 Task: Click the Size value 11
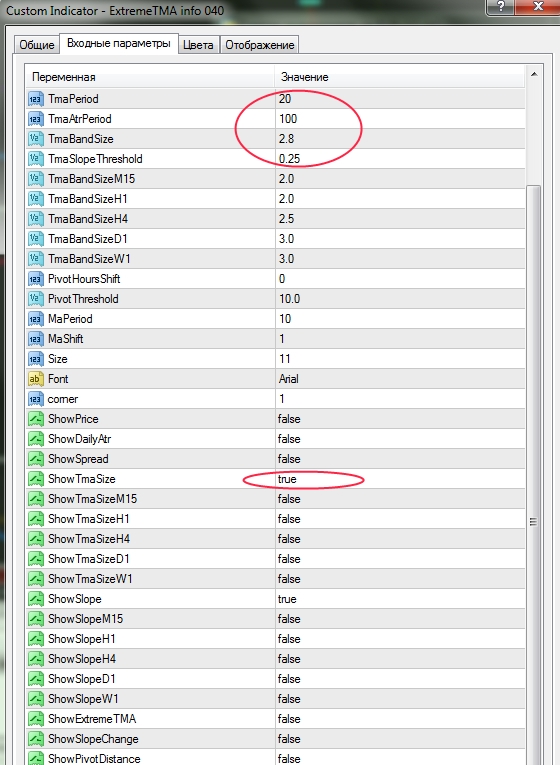pyautogui.click(x=284, y=359)
